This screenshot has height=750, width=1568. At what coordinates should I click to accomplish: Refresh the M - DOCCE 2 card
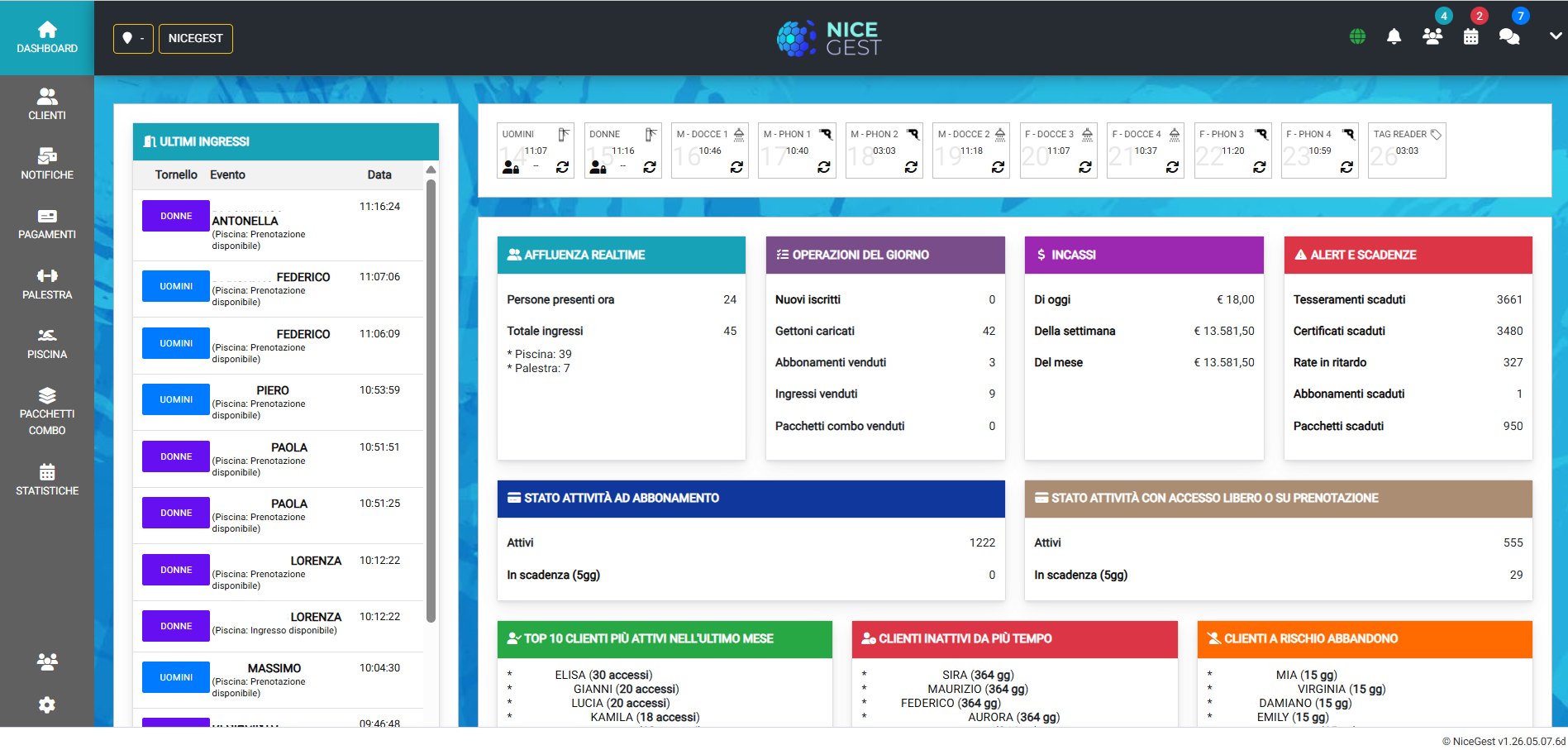point(998,167)
